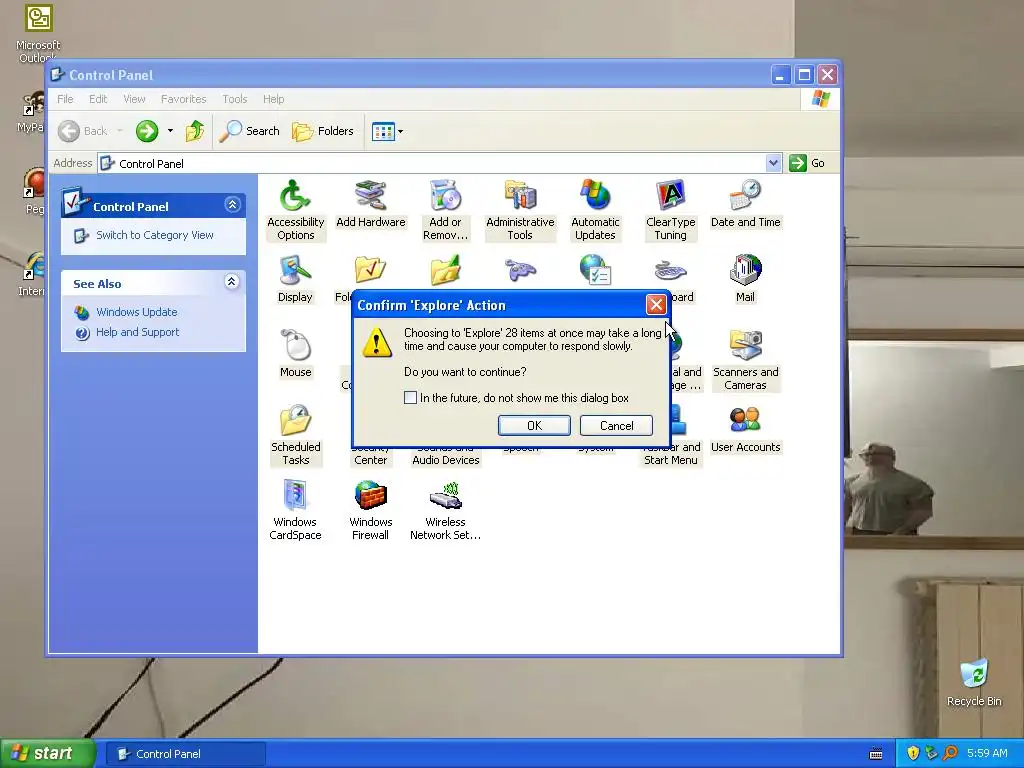1024x768 pixels.
Task: Open the Edit menu
Action: click(98, 99)
